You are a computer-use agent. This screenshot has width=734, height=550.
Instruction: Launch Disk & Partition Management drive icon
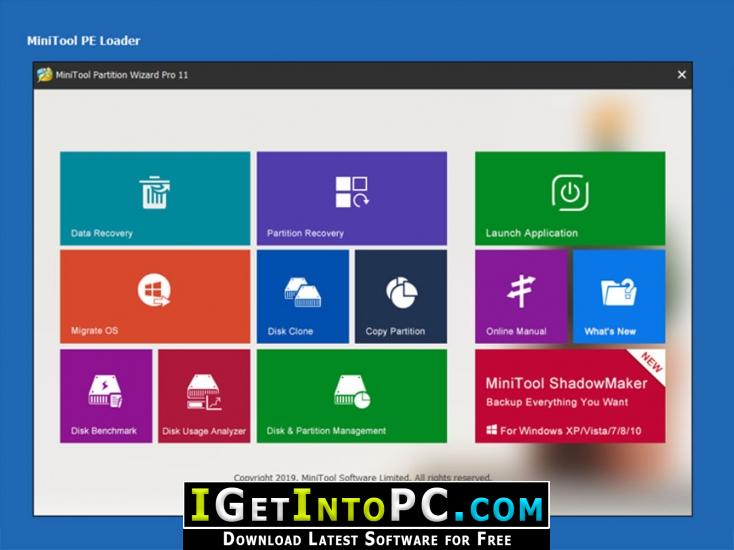coord(351,391)
